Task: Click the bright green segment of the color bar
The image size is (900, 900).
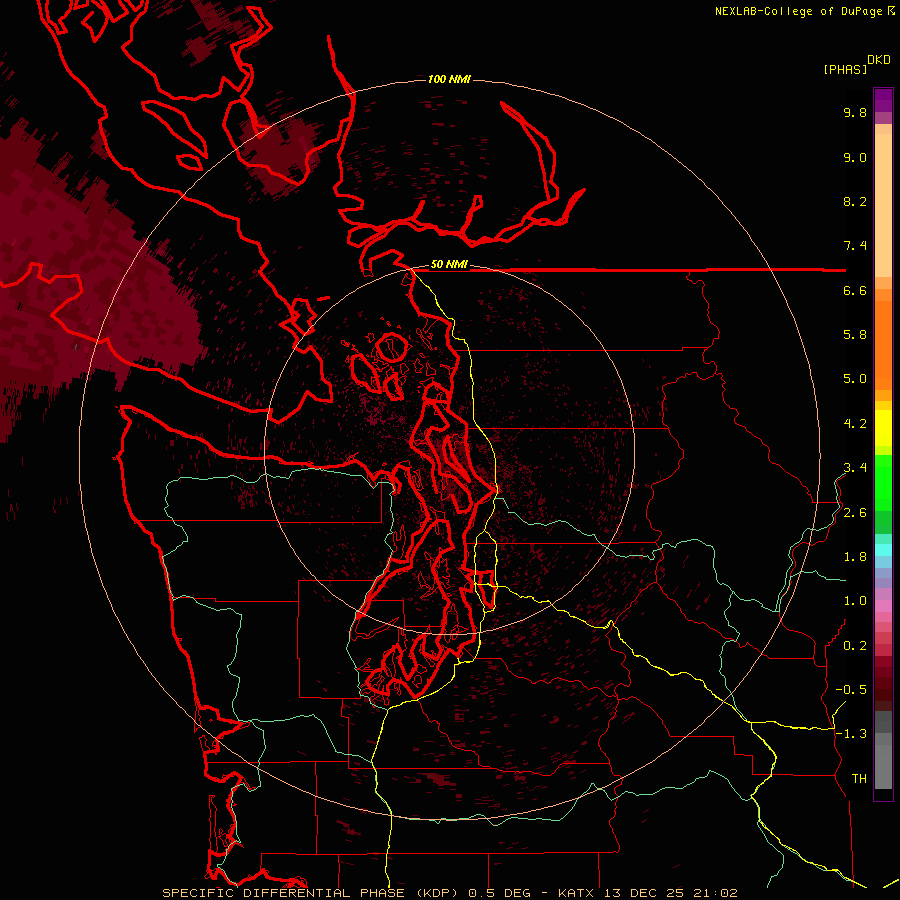Action: click(x=883, y=481)
